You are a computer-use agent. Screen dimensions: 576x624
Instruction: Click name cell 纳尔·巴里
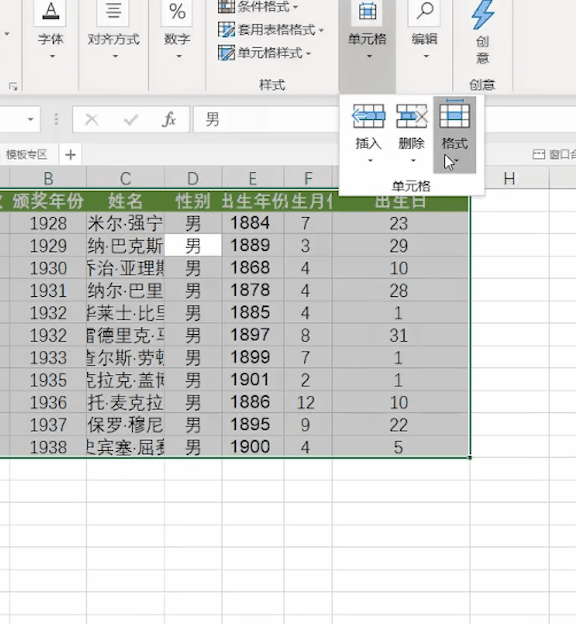click(x=125, y=291)
